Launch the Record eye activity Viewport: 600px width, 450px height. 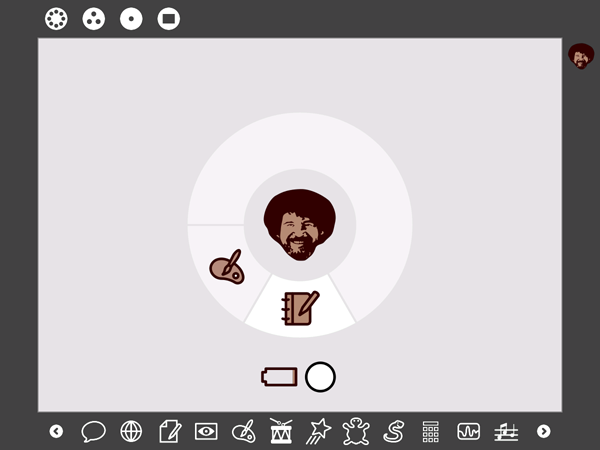click(x=206, y=431)
